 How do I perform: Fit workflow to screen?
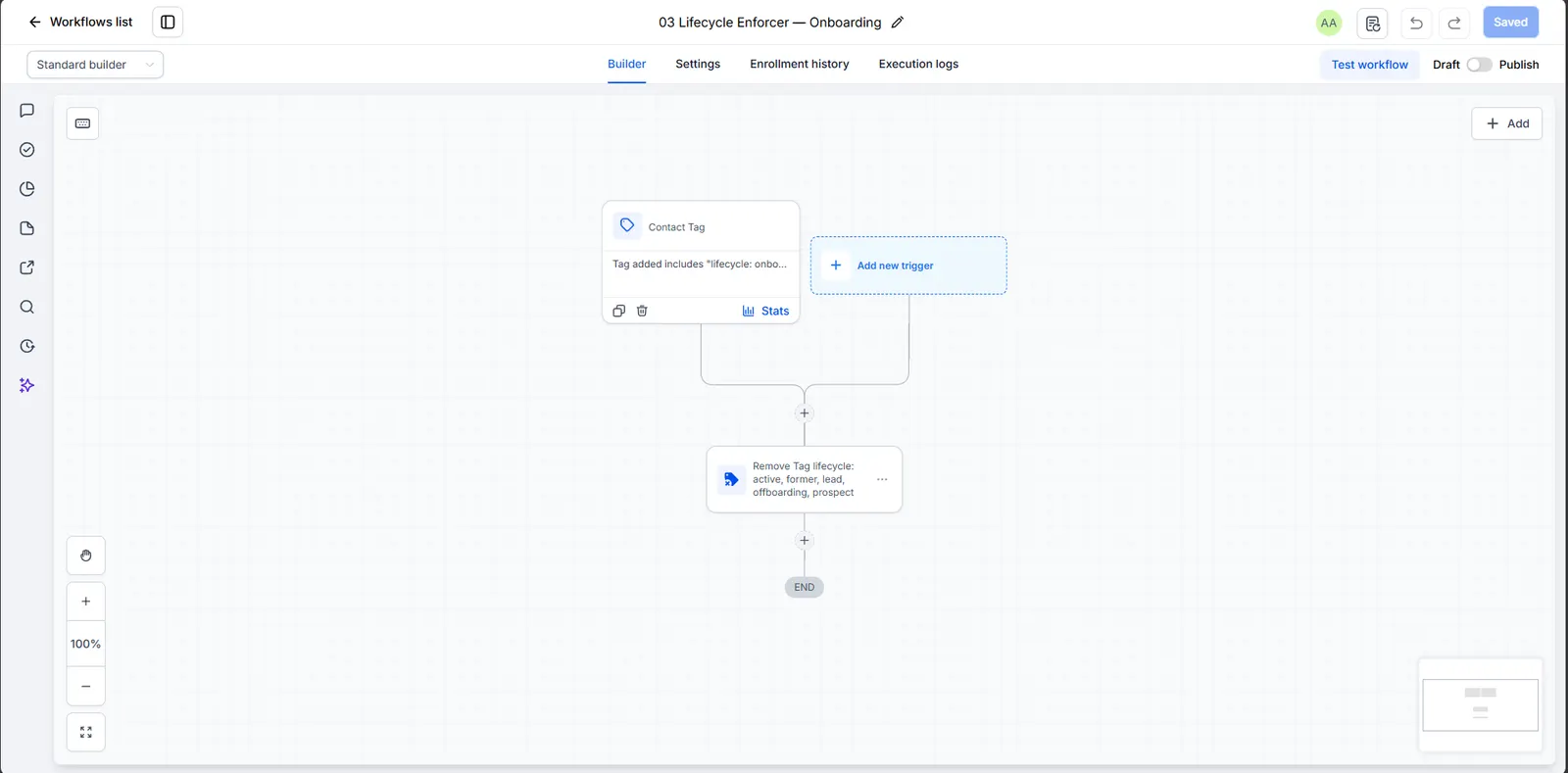[x=86, y=732]
